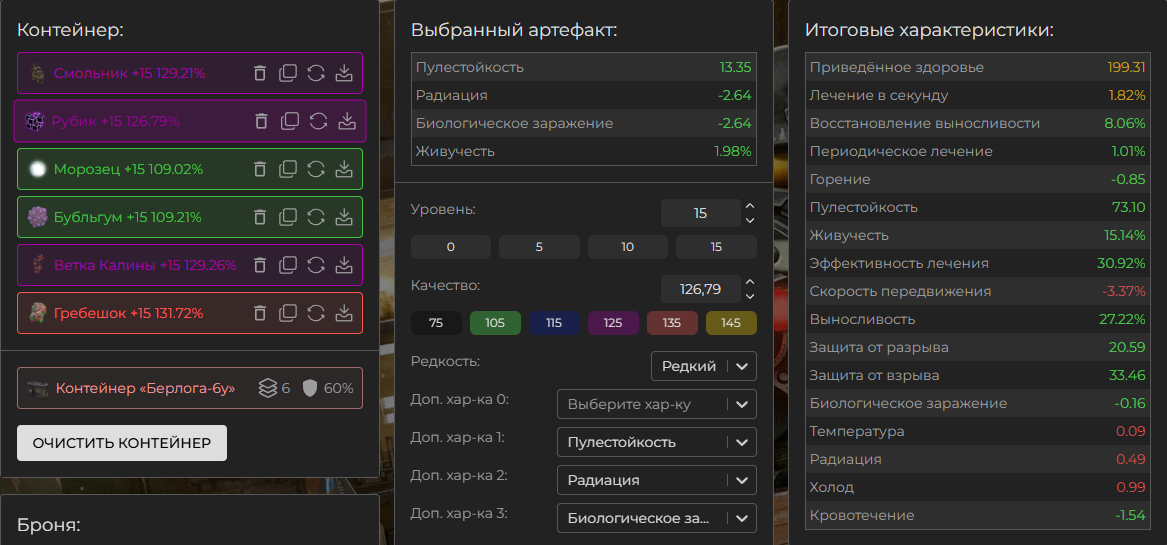Duplicate the Смольник artifact

tap(287, 73)
